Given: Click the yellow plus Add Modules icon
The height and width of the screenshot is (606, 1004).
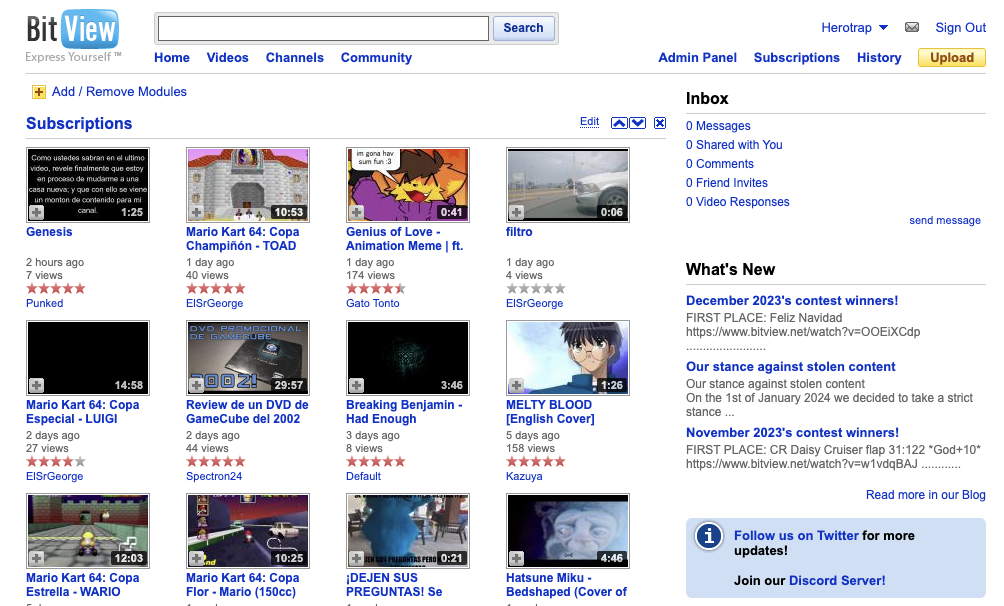Looking at the screenshot, I should (x=39, y=92).
